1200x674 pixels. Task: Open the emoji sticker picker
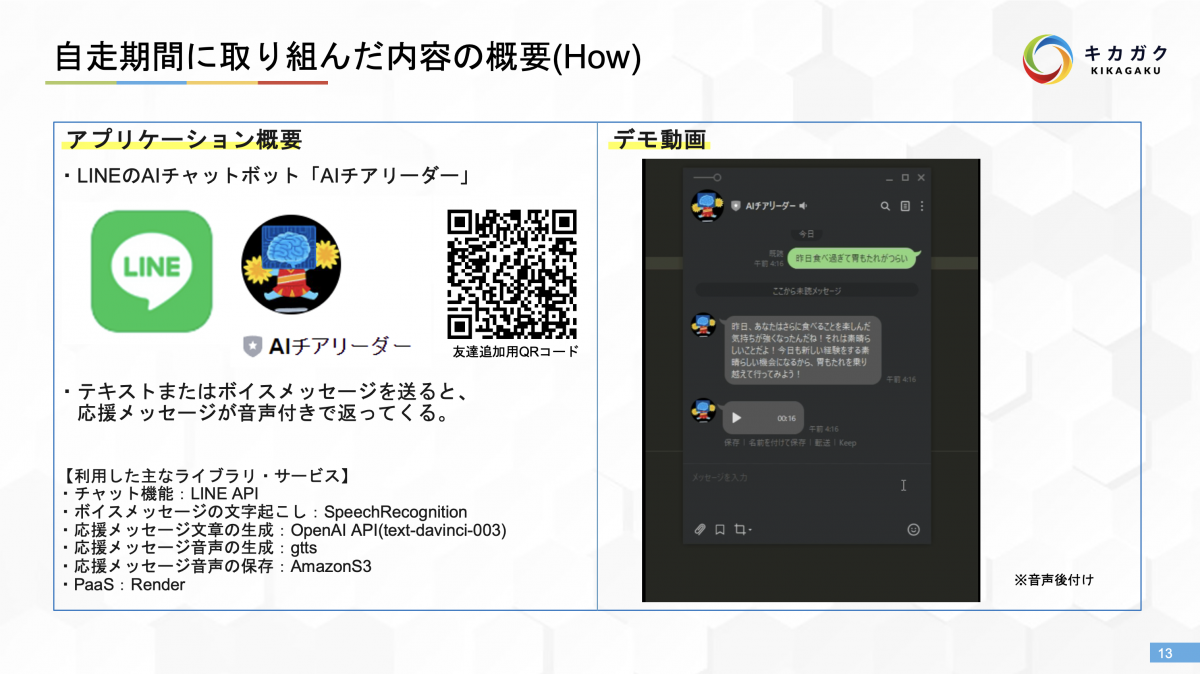click(x=913, y=529)
